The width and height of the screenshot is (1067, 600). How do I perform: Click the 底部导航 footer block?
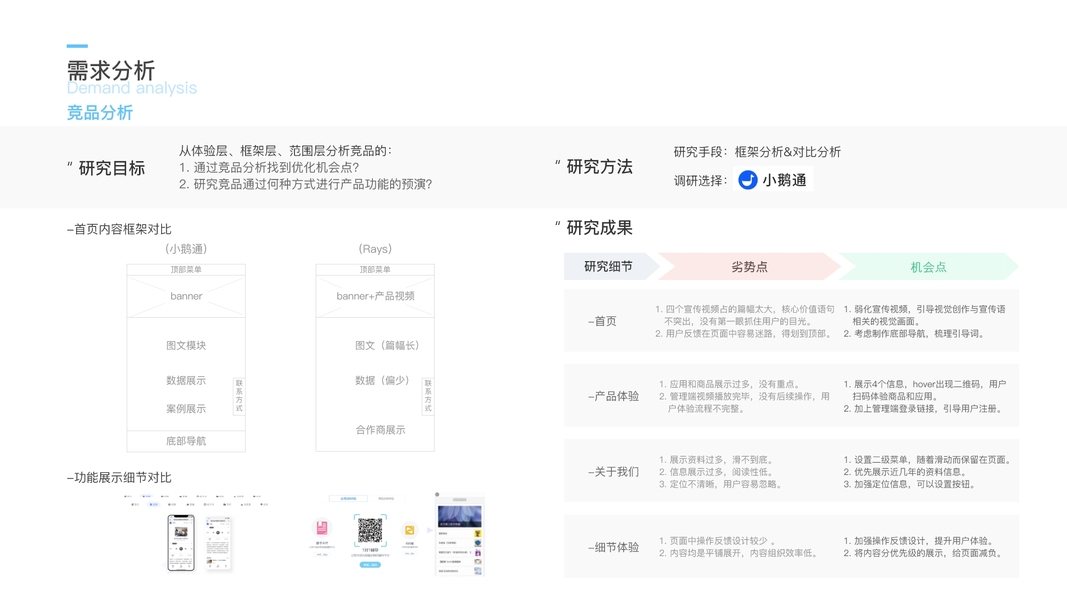(x=186, y=441)
